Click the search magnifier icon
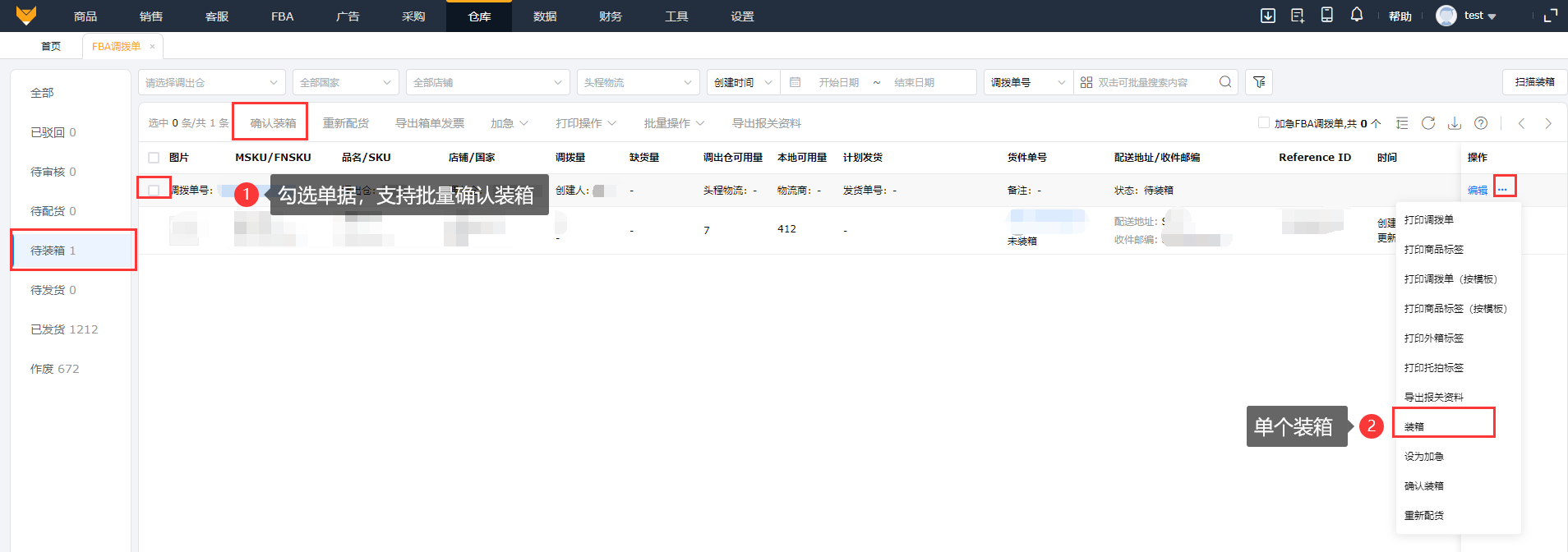Image resolution: width=1568 pixels, height=552 pixels. tap(1224, 82)
